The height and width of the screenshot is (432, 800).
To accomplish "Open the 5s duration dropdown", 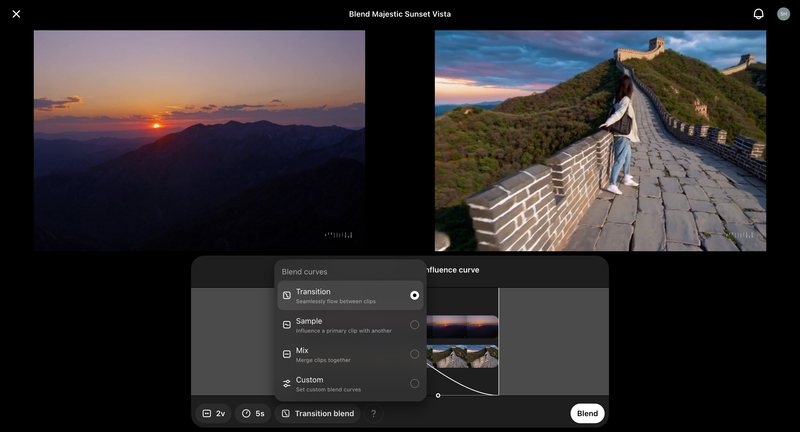I will [x=253, y=413].
